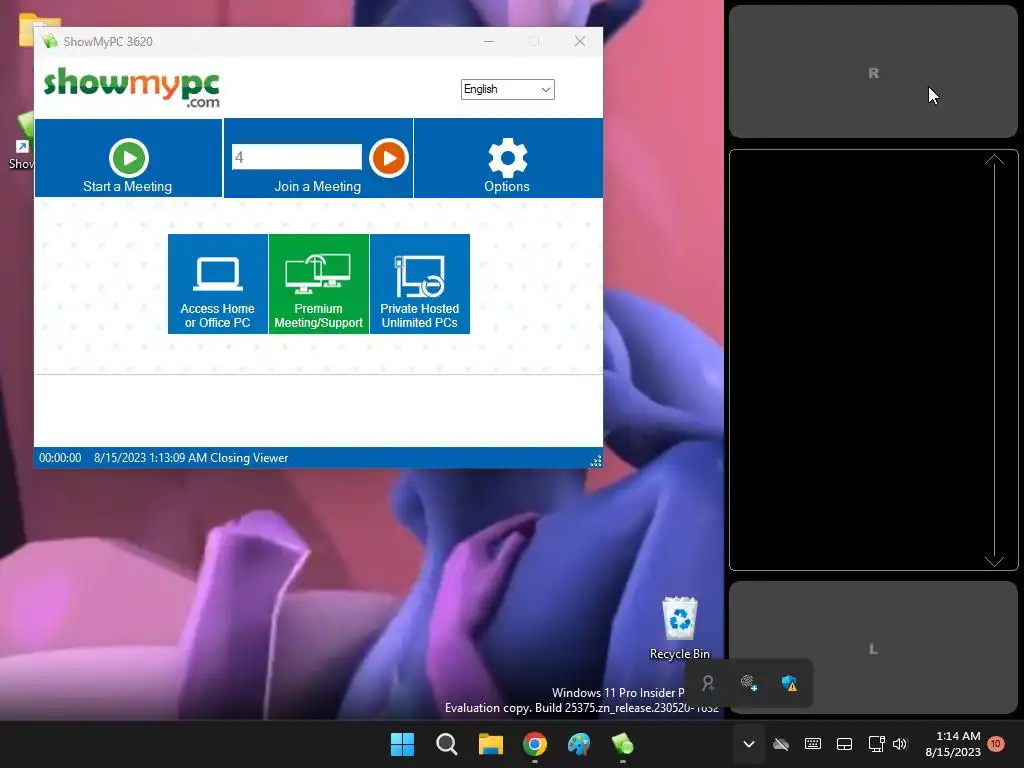Viewport: 1024px width, 768px height.
Task: Expand the English language dropdown
Action: point(507,89)
